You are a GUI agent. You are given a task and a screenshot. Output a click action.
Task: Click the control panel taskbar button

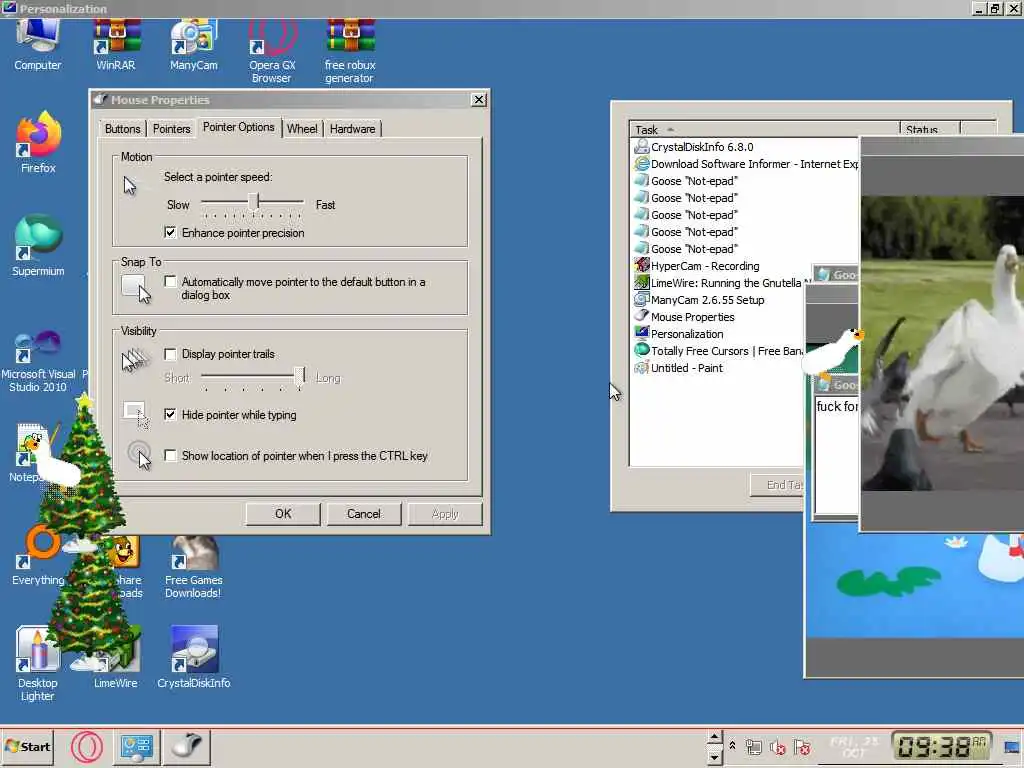[137, 747]
